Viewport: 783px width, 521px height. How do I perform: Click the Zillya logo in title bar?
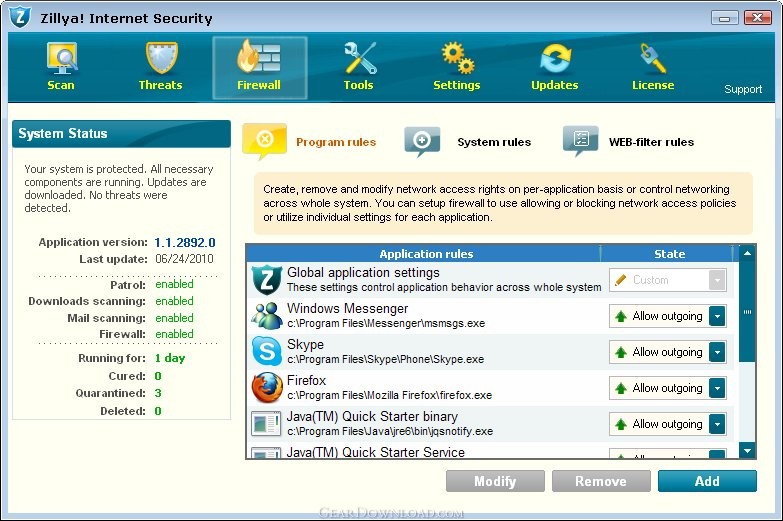point(20,17)
